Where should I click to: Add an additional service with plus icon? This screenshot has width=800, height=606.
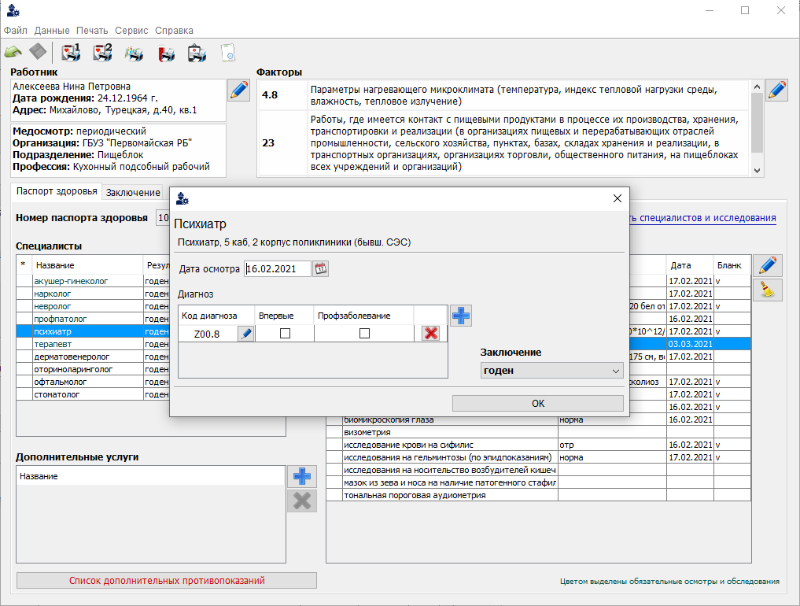click(x=301, y=477)
